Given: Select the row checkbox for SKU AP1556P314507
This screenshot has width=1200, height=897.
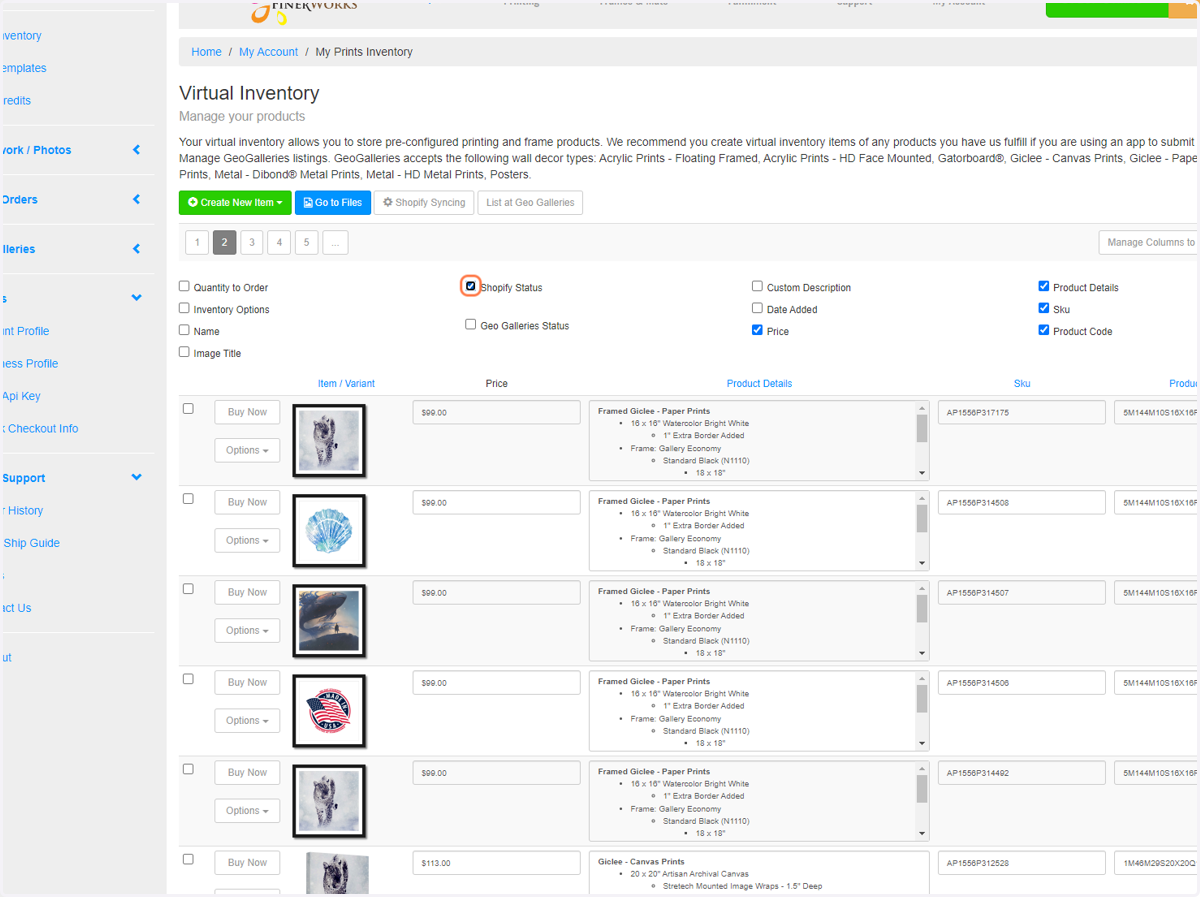Looking at the screenshot, I should click(x=188, y=588).
